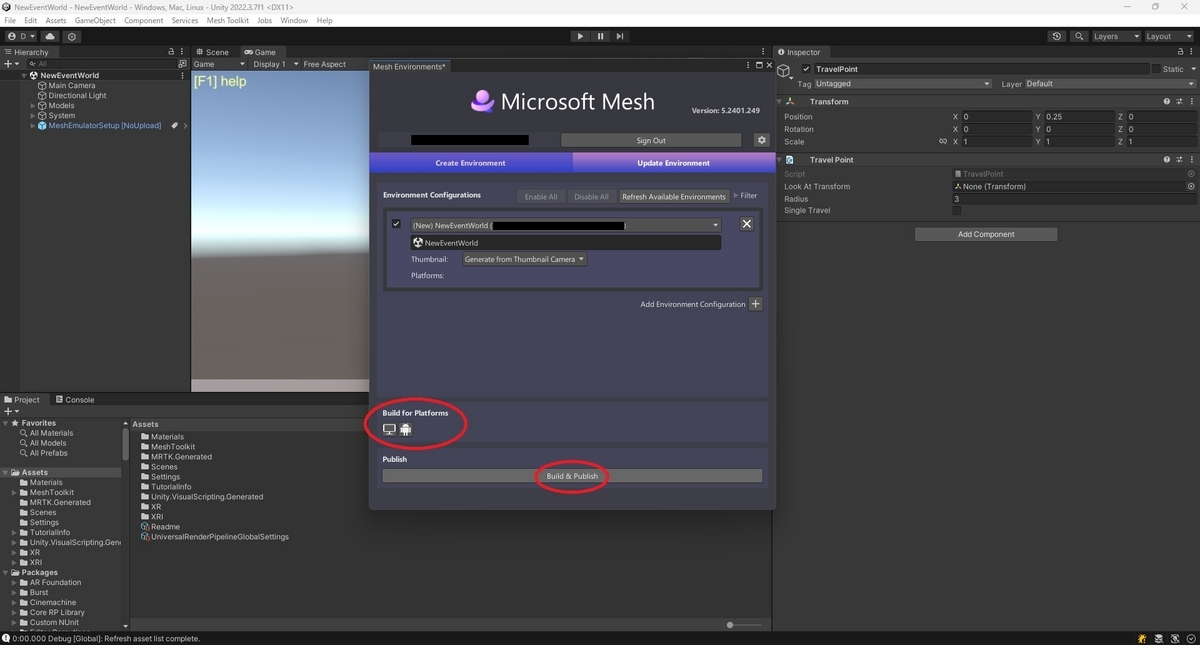The height and width of the screenshot is (645, 1200).
Task: Select All Materials favorite search
Action: pos(51,433)
